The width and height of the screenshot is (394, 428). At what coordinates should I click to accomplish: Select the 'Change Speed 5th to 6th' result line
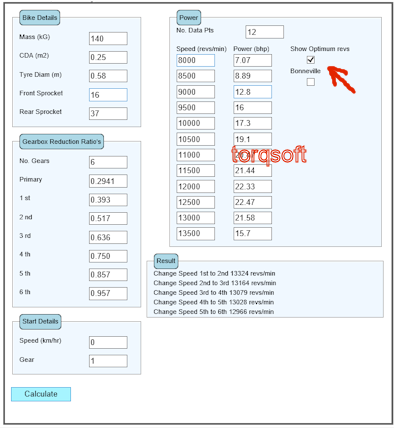pos(214,312)
